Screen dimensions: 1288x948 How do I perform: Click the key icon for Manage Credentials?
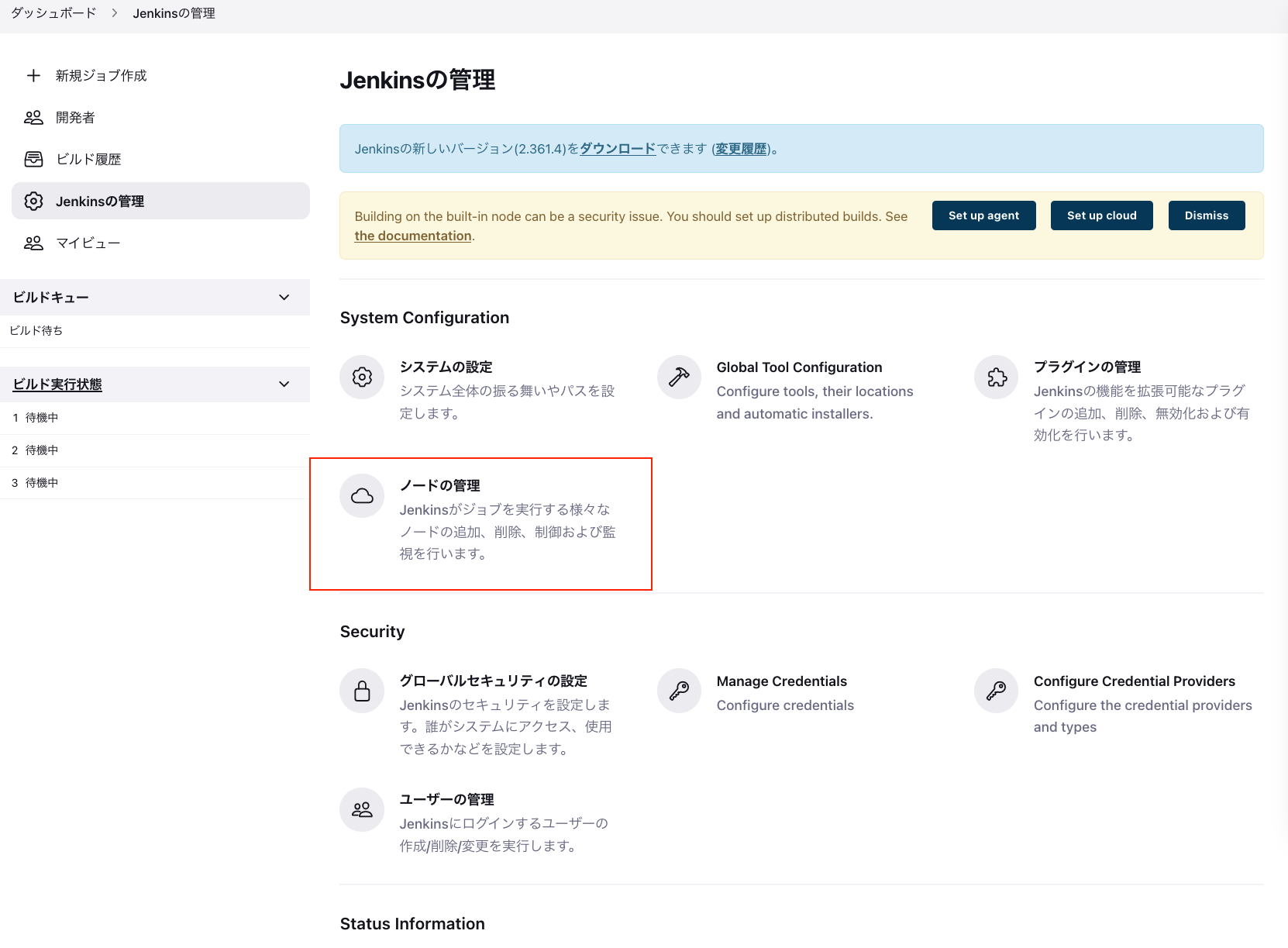(678, 691)
